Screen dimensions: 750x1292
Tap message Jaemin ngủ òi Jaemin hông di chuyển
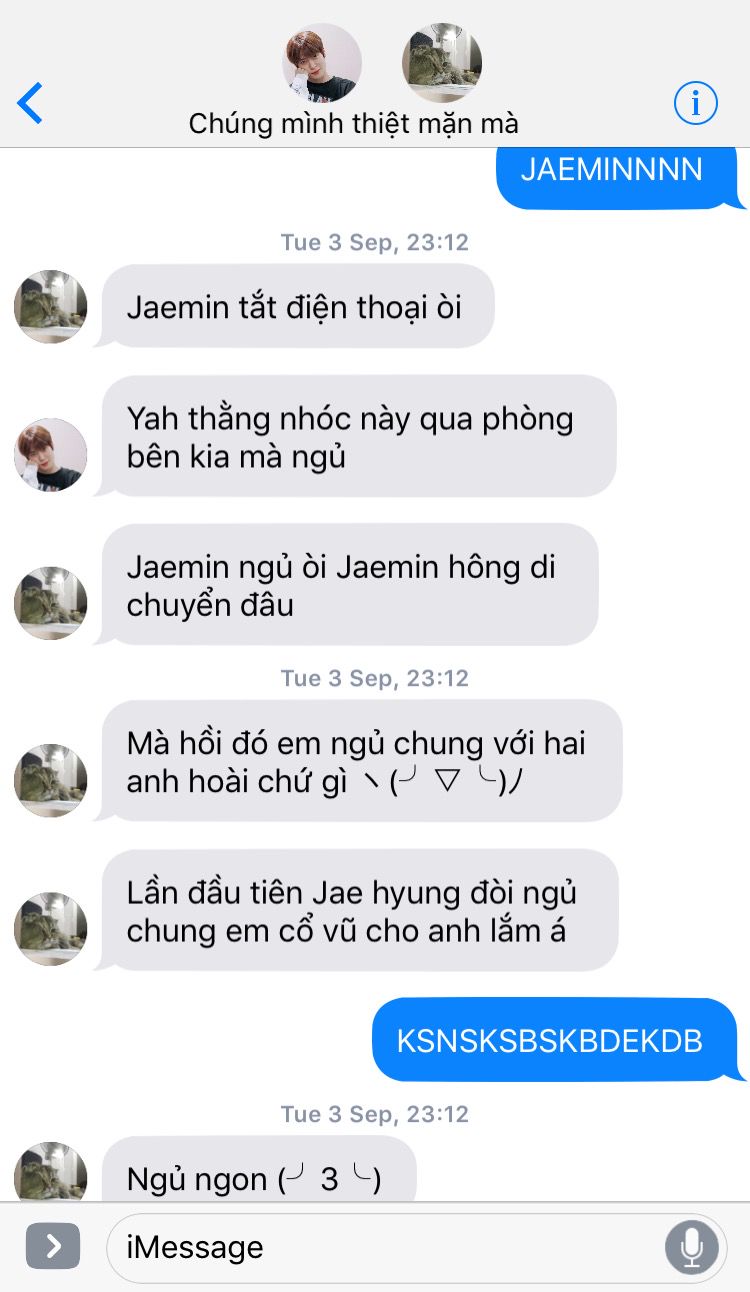tap(348, 585)
